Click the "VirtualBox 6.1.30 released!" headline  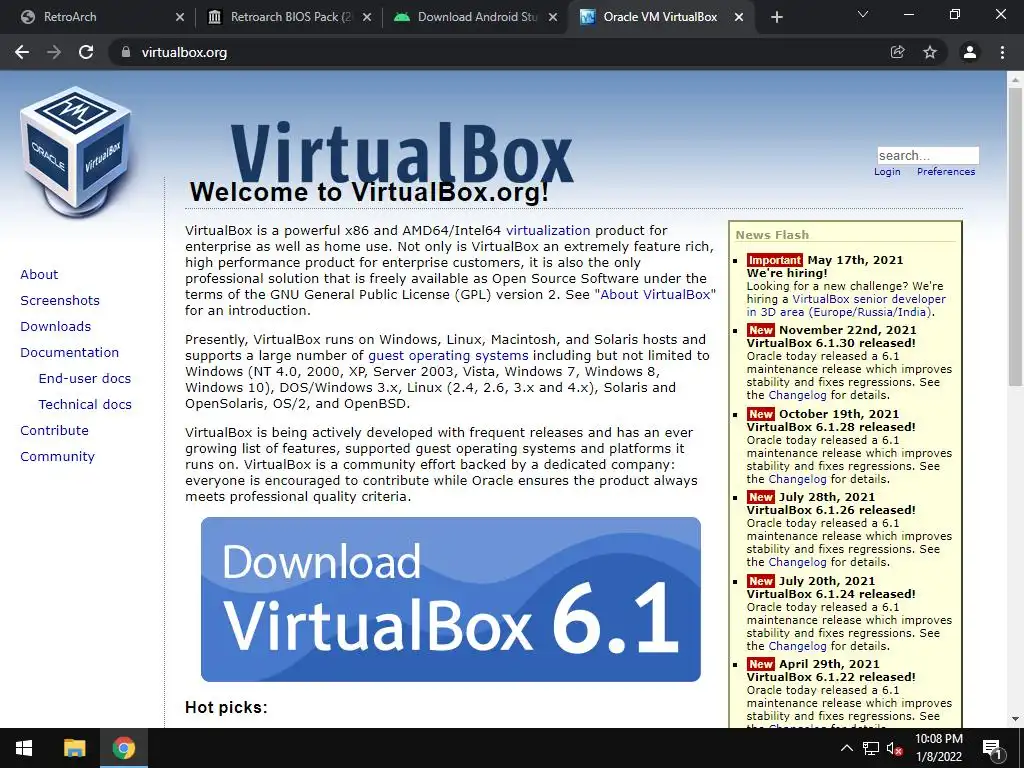click(x=831, y=343)
